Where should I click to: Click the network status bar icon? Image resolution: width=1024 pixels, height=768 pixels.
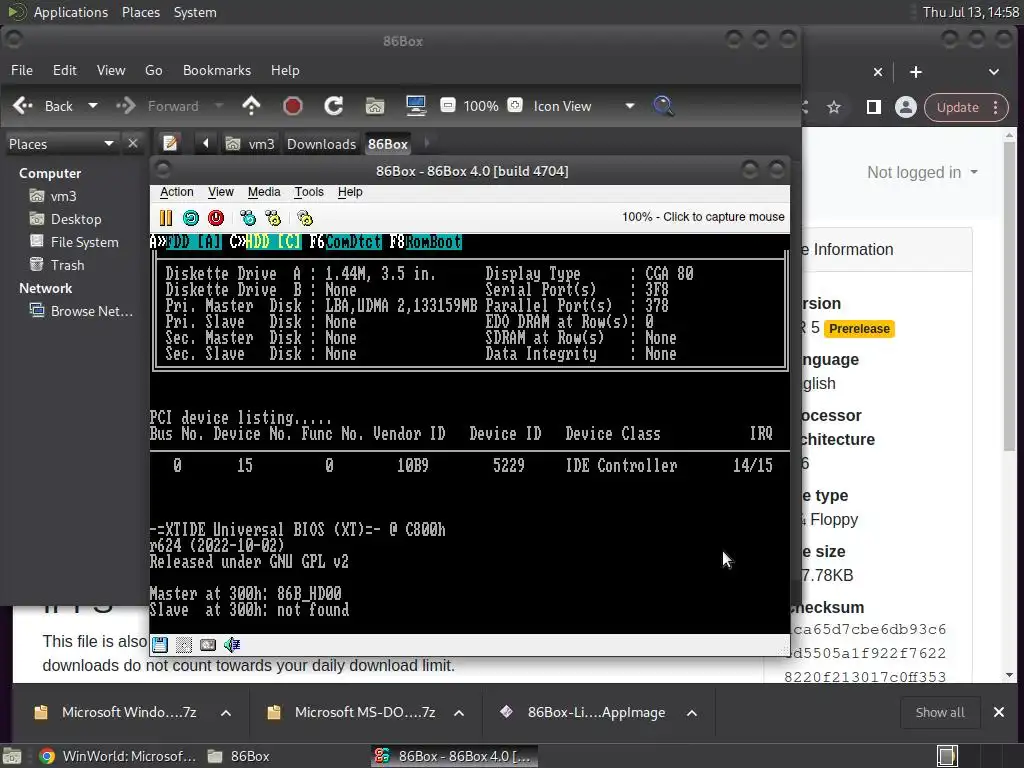point(208,645)
